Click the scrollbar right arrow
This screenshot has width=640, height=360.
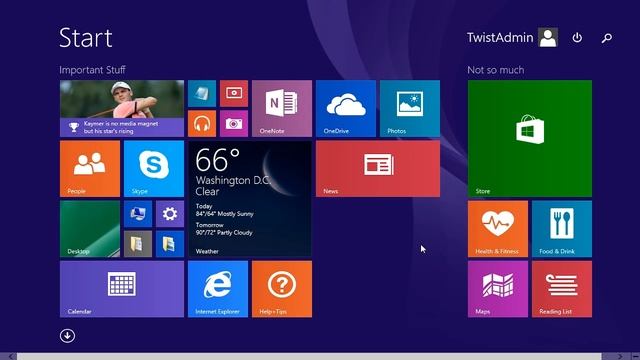tap(620, 356)
